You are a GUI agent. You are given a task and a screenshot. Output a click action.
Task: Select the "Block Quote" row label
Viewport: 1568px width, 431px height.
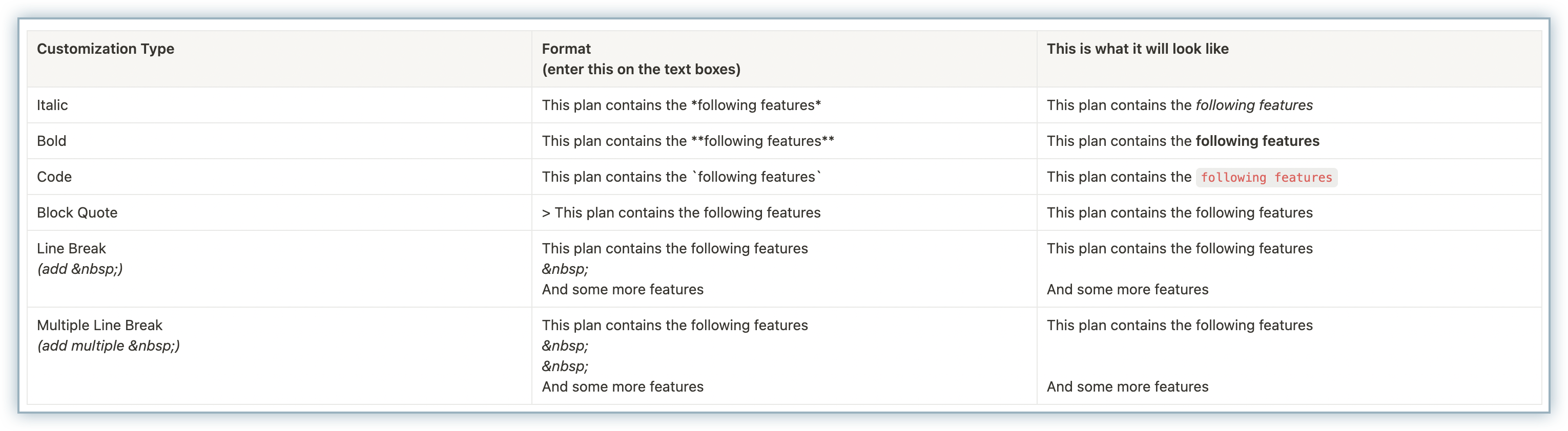coord(77,213)
